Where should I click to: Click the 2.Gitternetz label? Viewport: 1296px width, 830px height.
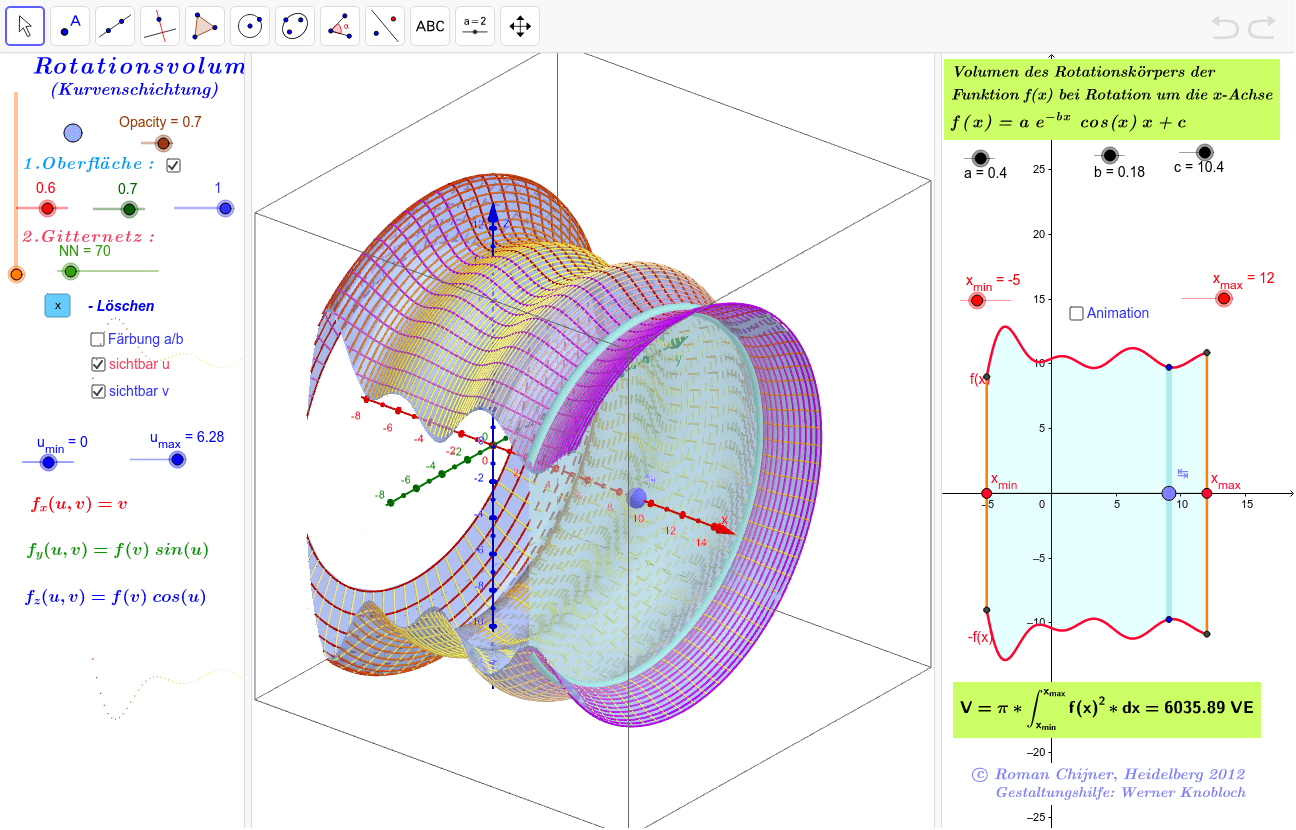[x=89, y=237]
